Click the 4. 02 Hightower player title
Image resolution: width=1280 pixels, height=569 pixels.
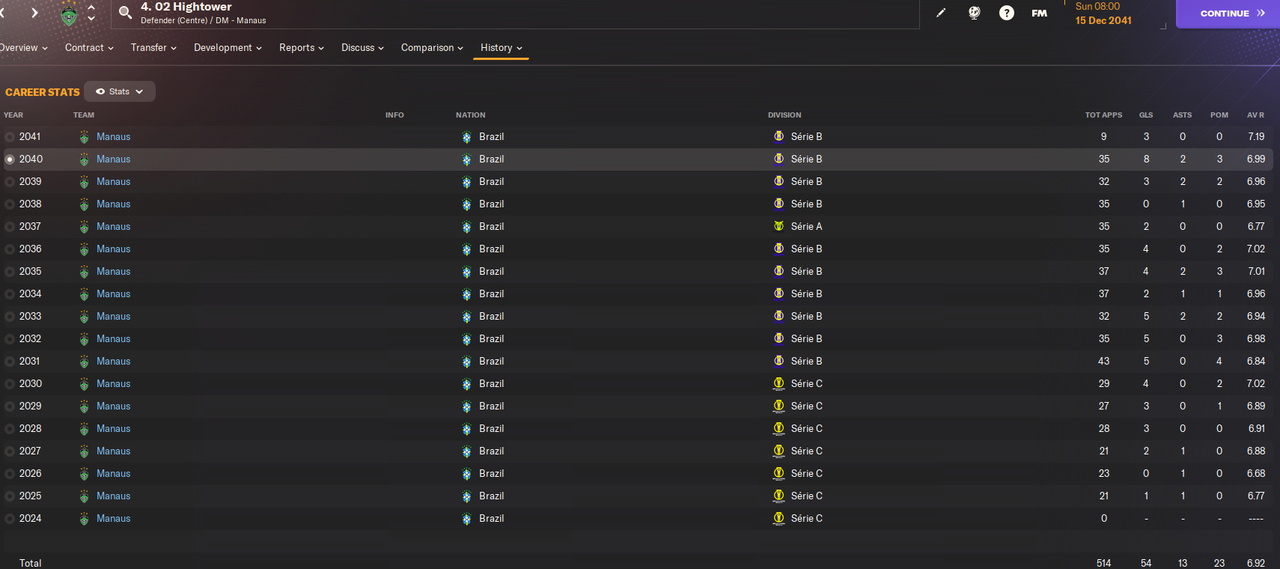pyautogui.click(x=186, y=7)
